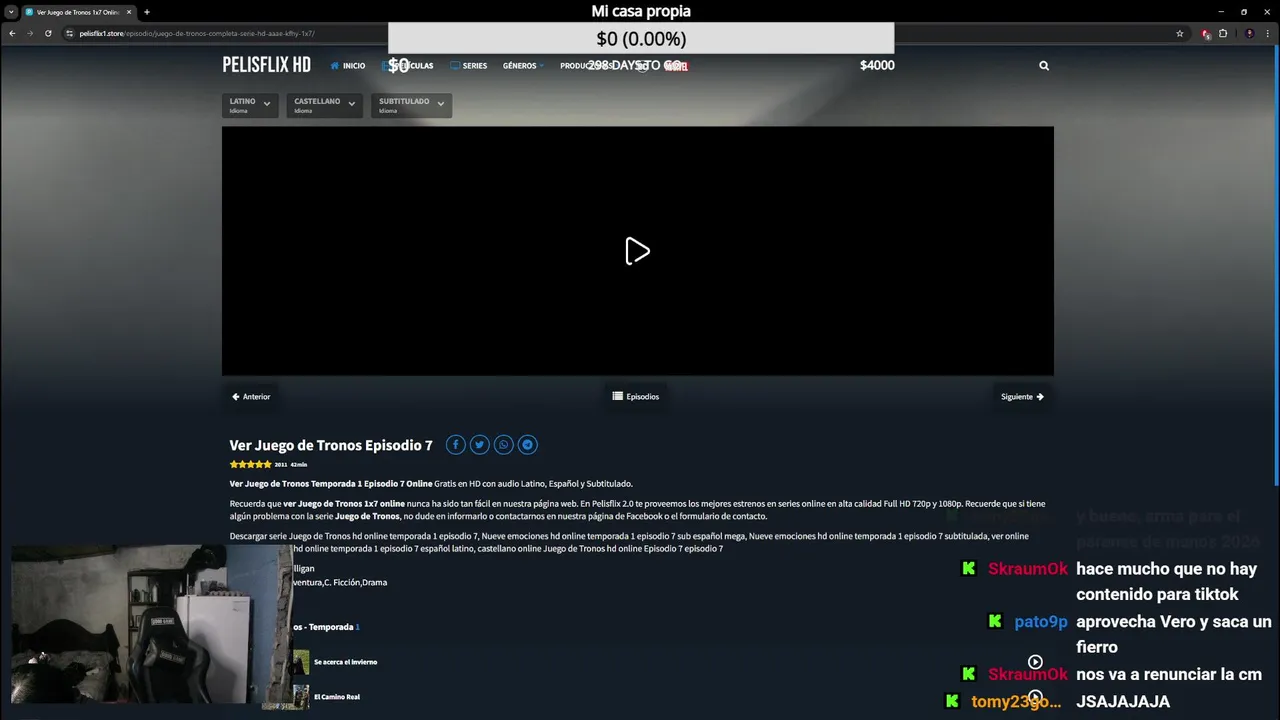Open episode Se acerca el invierno
The height and width of the screenshot is (720, 1280).
(345, 662)
